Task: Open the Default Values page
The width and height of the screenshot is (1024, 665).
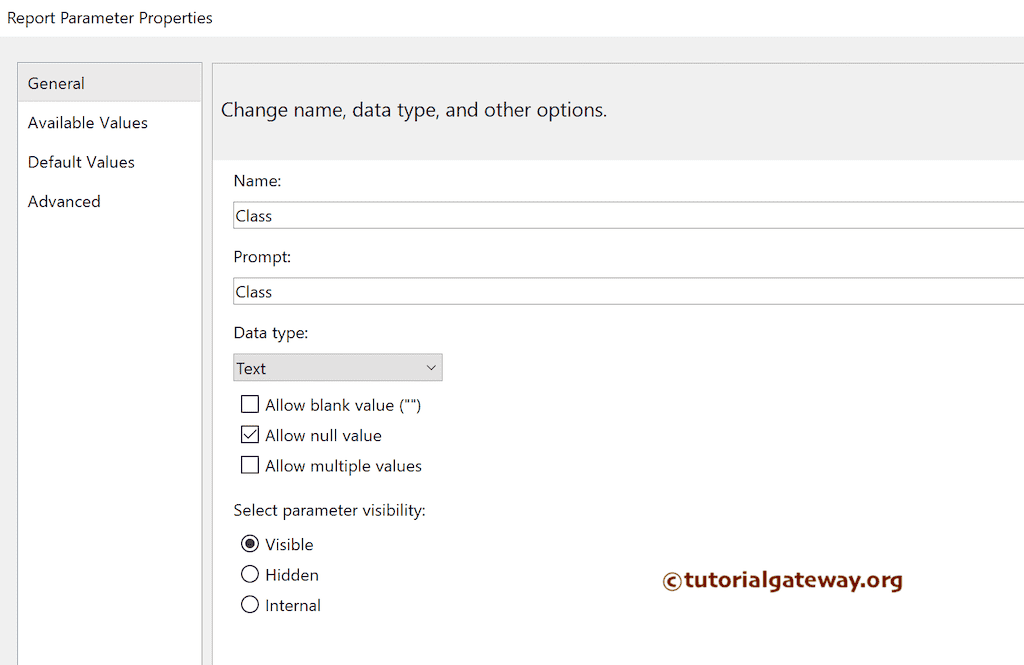Action: click(x=81, y=161)
